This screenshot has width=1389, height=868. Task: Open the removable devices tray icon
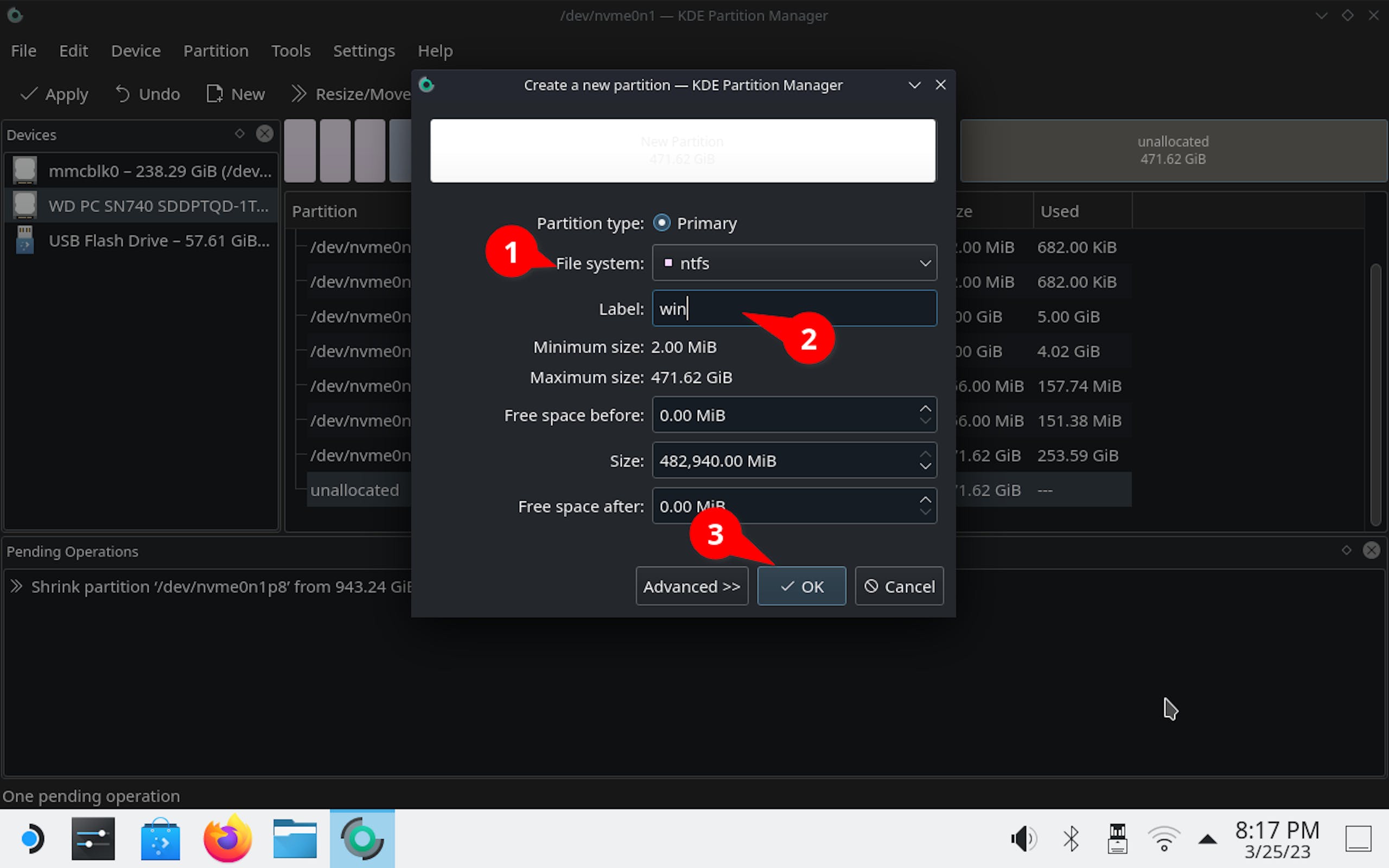coord(1117,839)
